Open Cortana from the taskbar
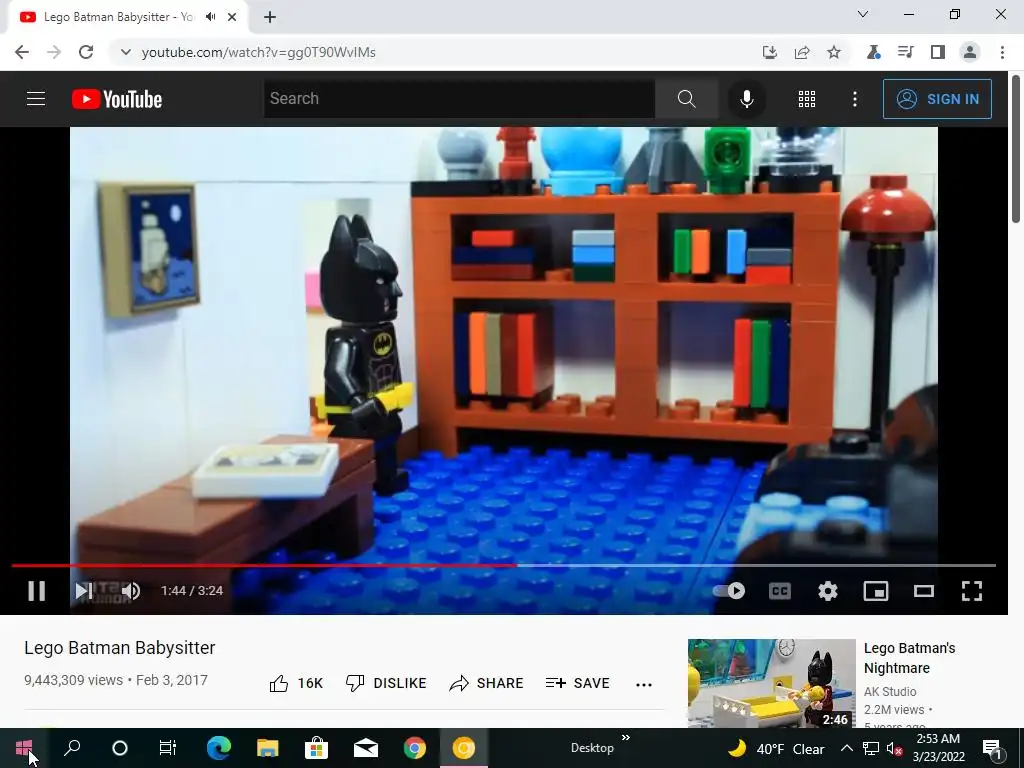The height and width of the screenshot is (768, 1024). pos(120,748)
